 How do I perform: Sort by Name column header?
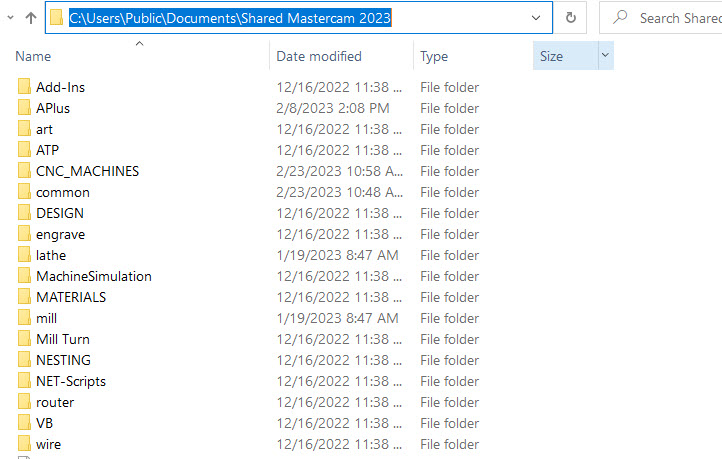33,56
